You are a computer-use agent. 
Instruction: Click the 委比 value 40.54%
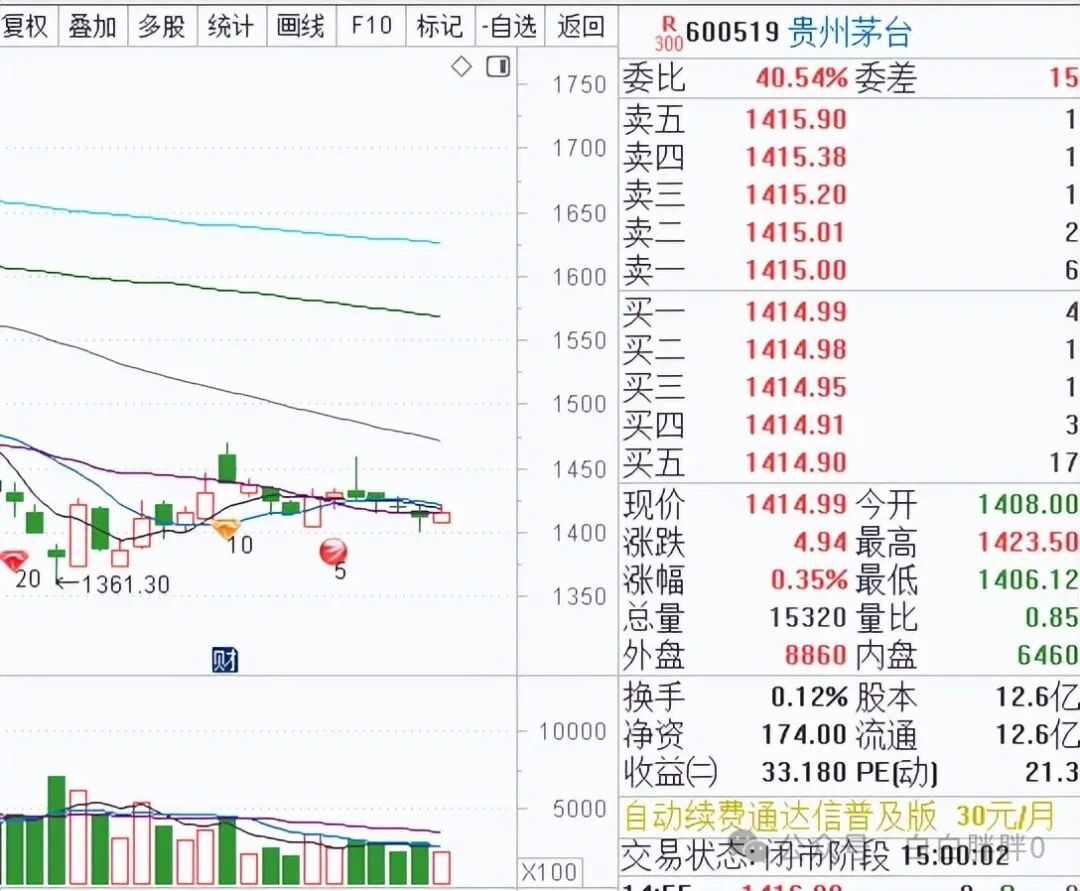tap(801, 78)
